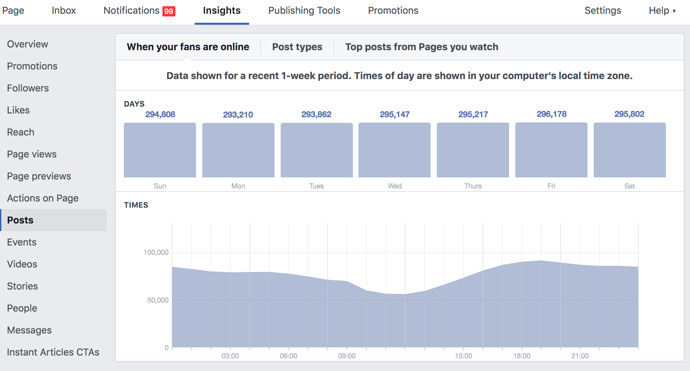This screenshot has width=690, height=371.
Task: Click the 18:00 point on Times chart
Action: coord(521,262)
